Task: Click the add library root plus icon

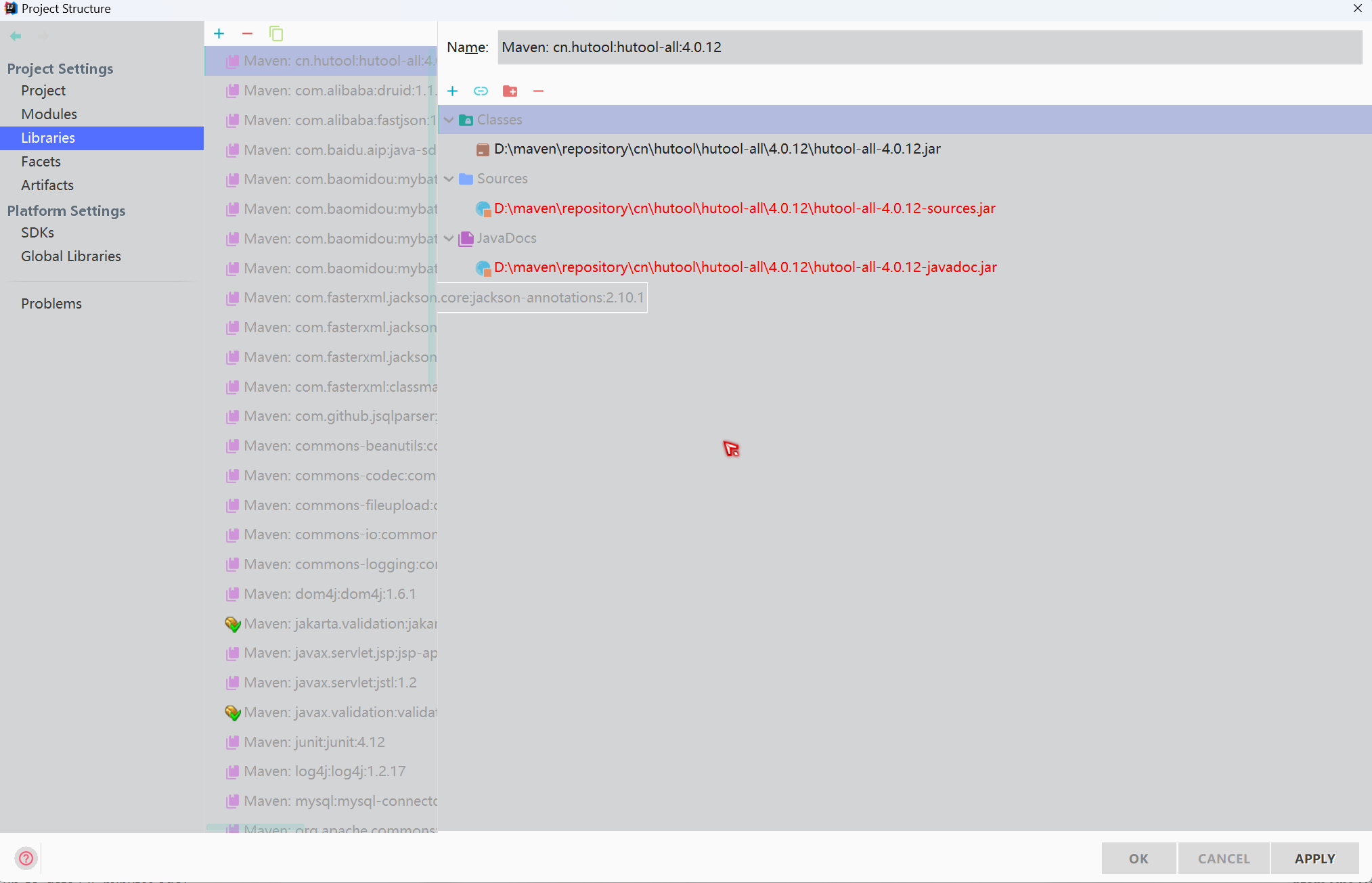Action: 453,91
